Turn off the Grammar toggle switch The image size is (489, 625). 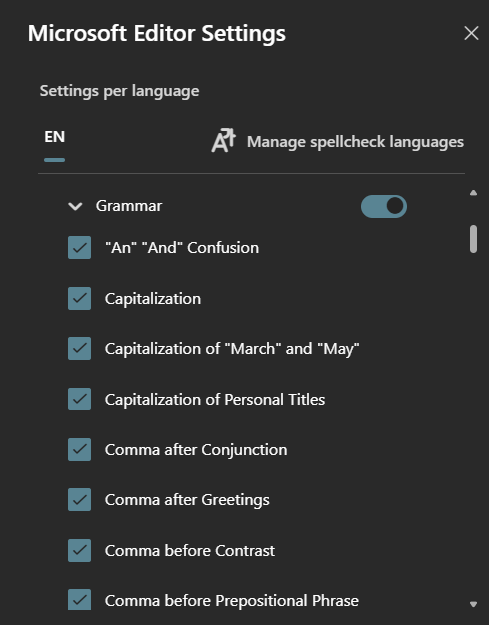[384, 206]
